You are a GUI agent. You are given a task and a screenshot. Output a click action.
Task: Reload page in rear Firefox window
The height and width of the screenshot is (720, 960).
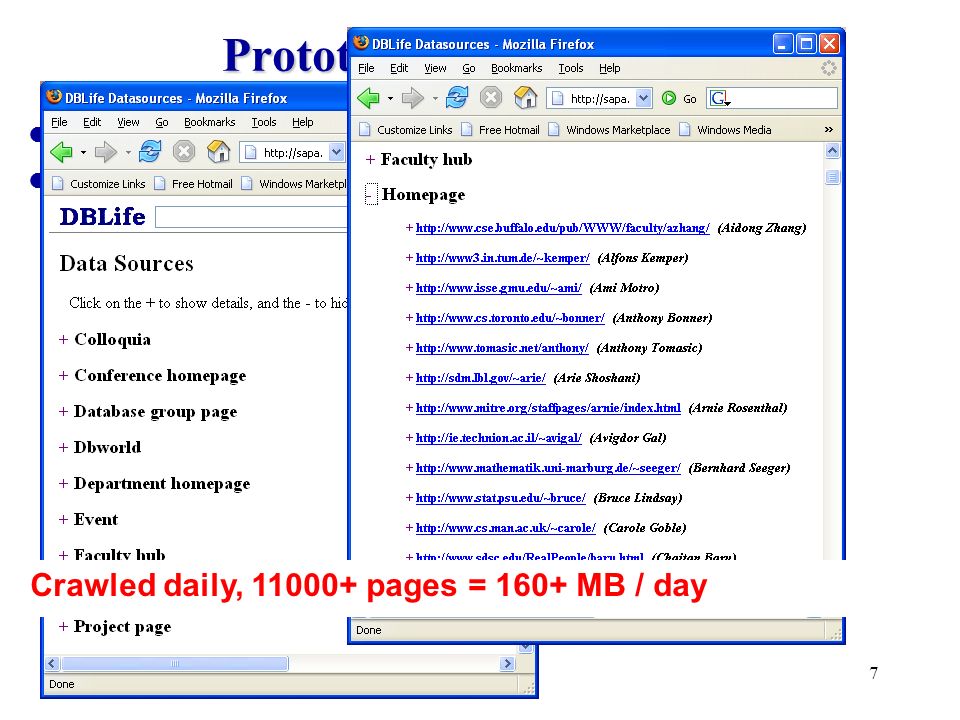pos(150,152)
